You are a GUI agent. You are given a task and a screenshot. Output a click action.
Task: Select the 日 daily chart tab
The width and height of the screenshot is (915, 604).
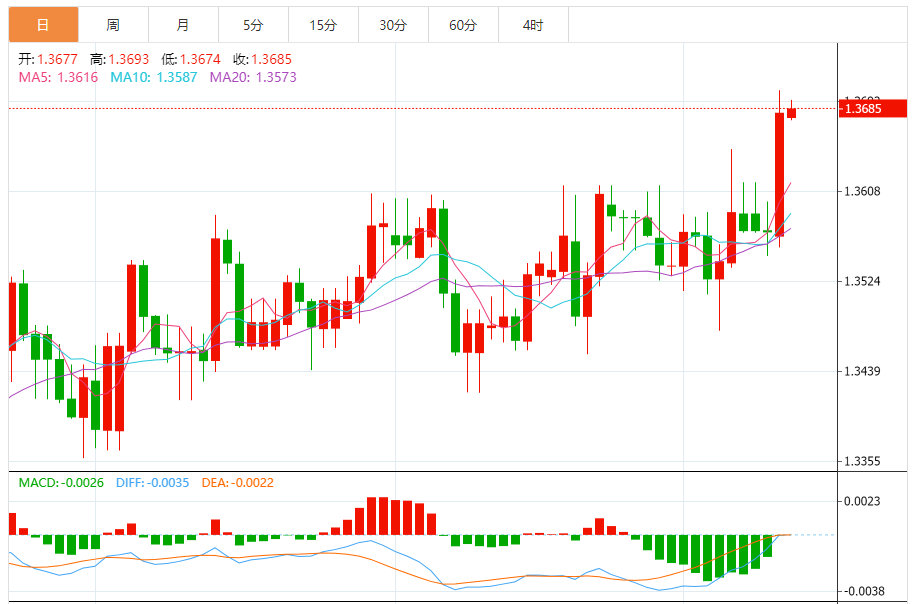(43, 25)
